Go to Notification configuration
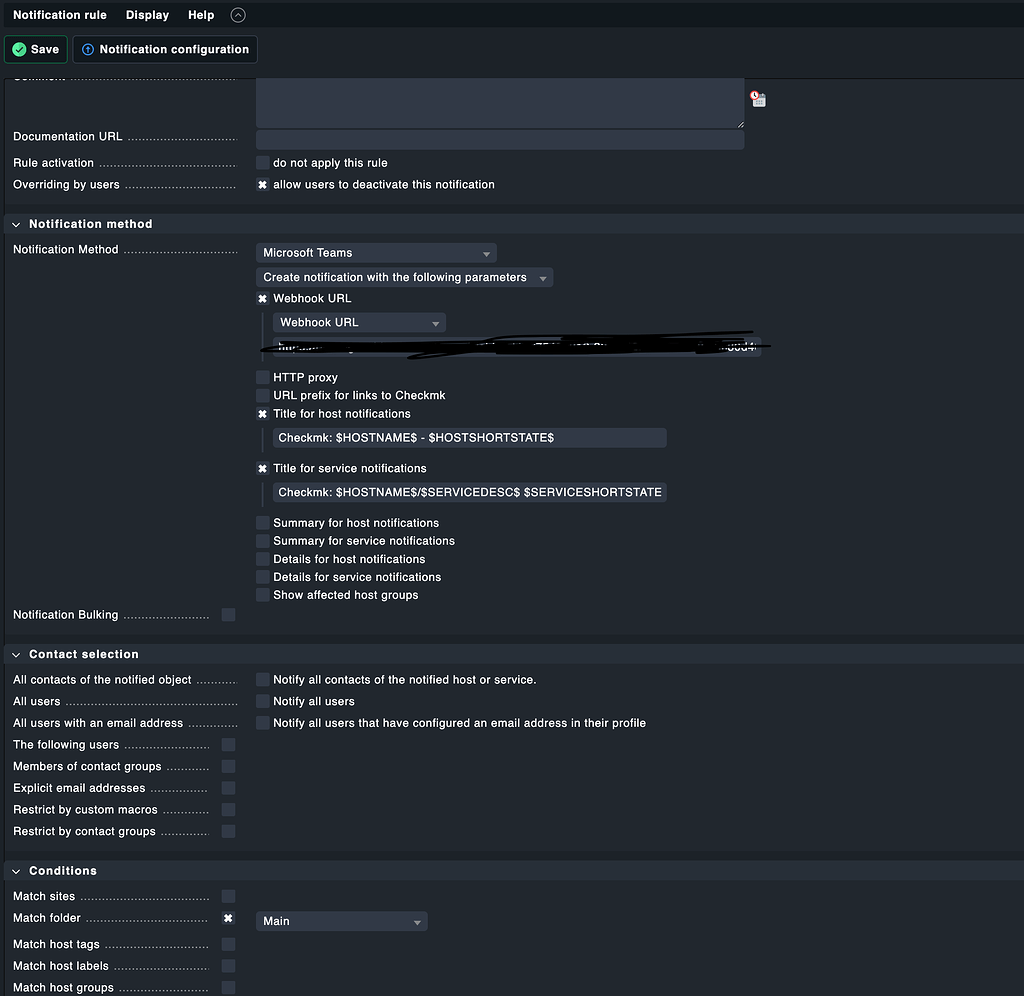 [164, 48]
